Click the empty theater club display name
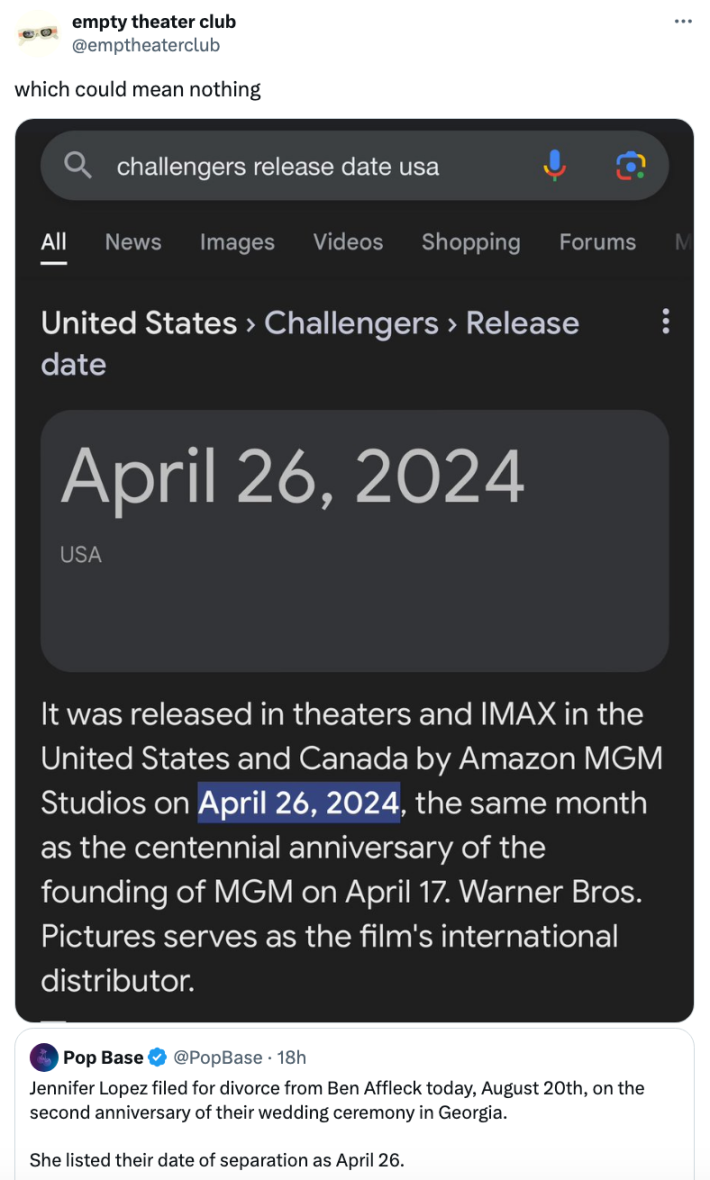The height and width of the screenshot is (1180, 710). tap(154, 22)
